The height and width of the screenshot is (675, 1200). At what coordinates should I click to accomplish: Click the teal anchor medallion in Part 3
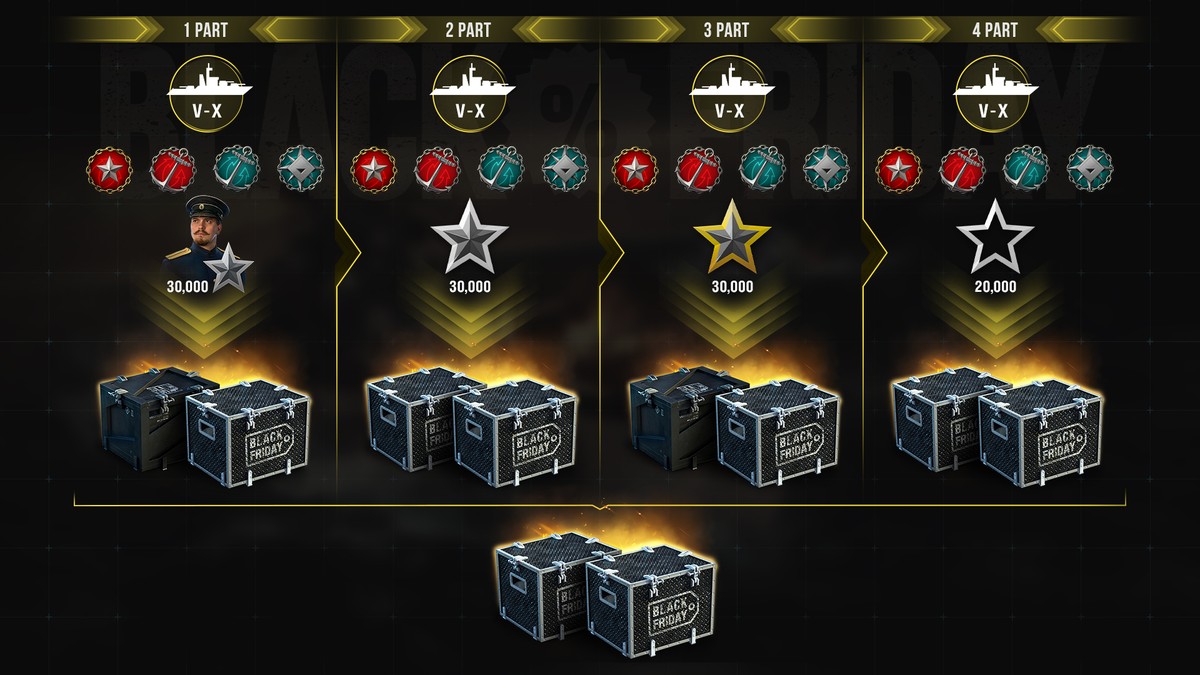[762, 169]
